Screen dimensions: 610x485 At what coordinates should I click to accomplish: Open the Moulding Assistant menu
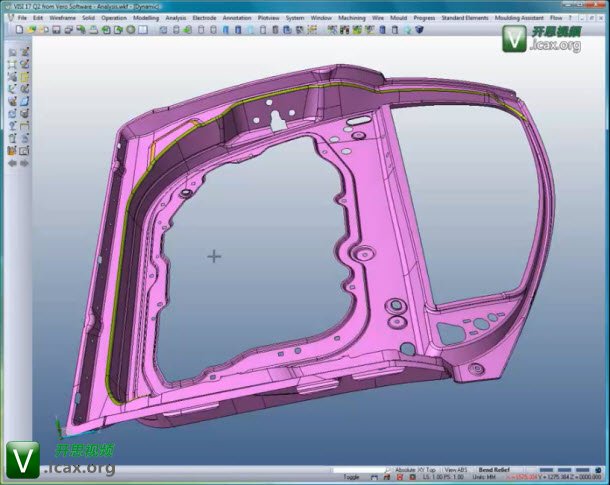pos(545,18)
